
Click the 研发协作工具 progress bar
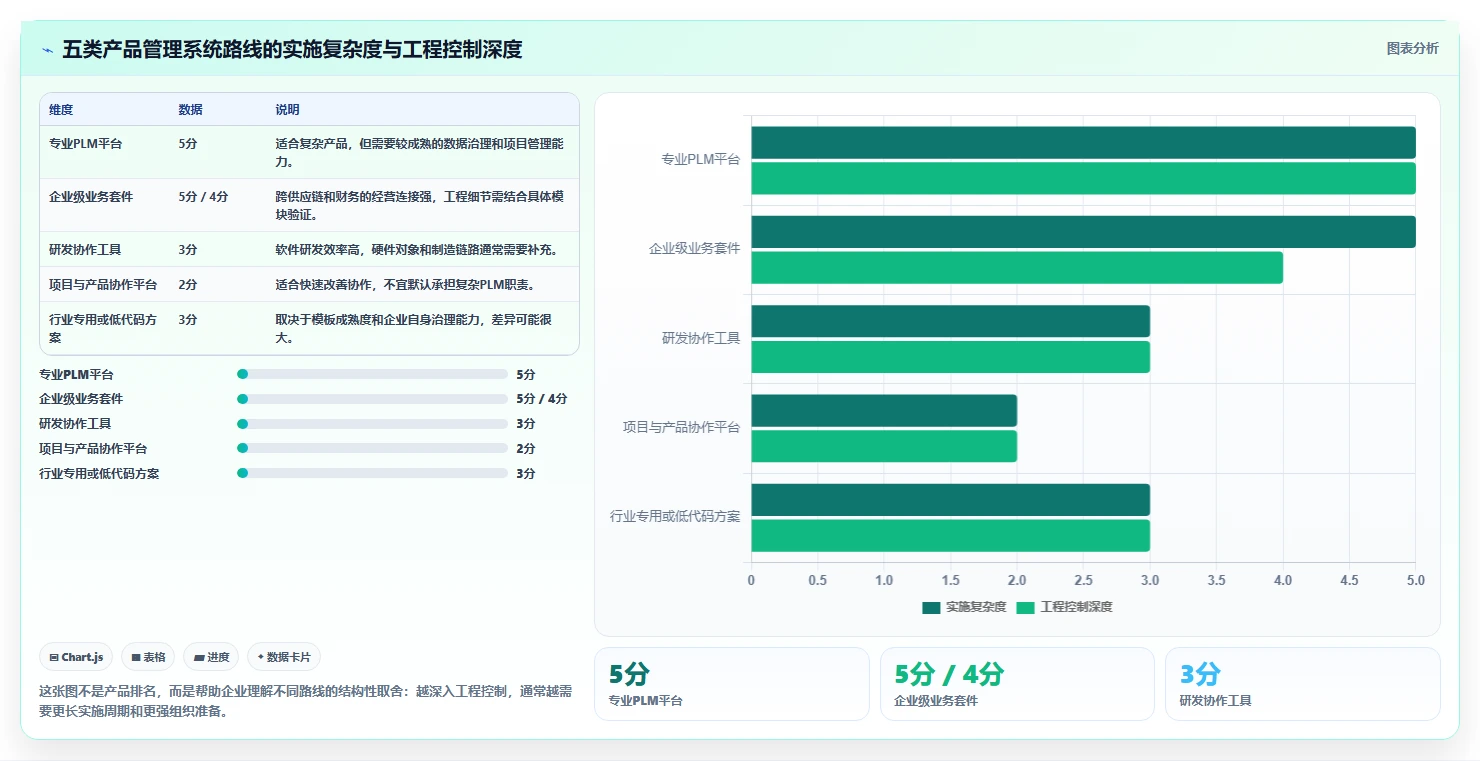click(x=372, y=424)
